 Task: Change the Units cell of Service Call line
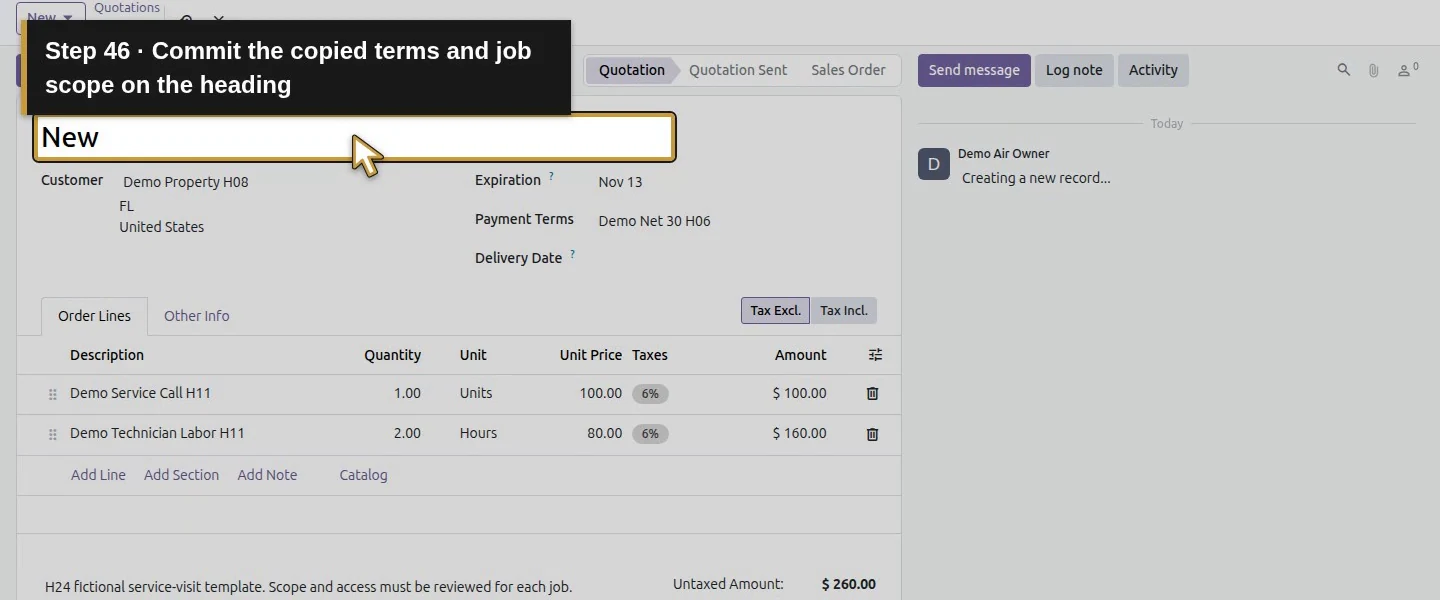click(476, 393)
